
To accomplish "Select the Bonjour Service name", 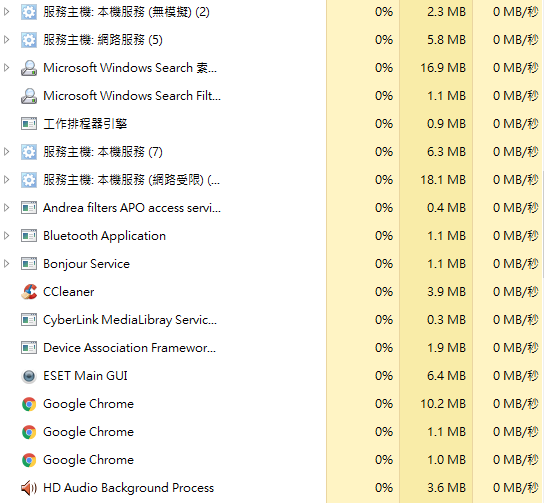I will pyautogui.click(x=86, y=264).
